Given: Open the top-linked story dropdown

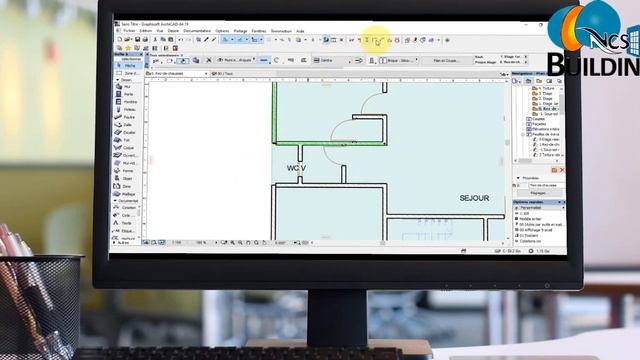Looking at the screenshot, I should (x=513, y=57).
